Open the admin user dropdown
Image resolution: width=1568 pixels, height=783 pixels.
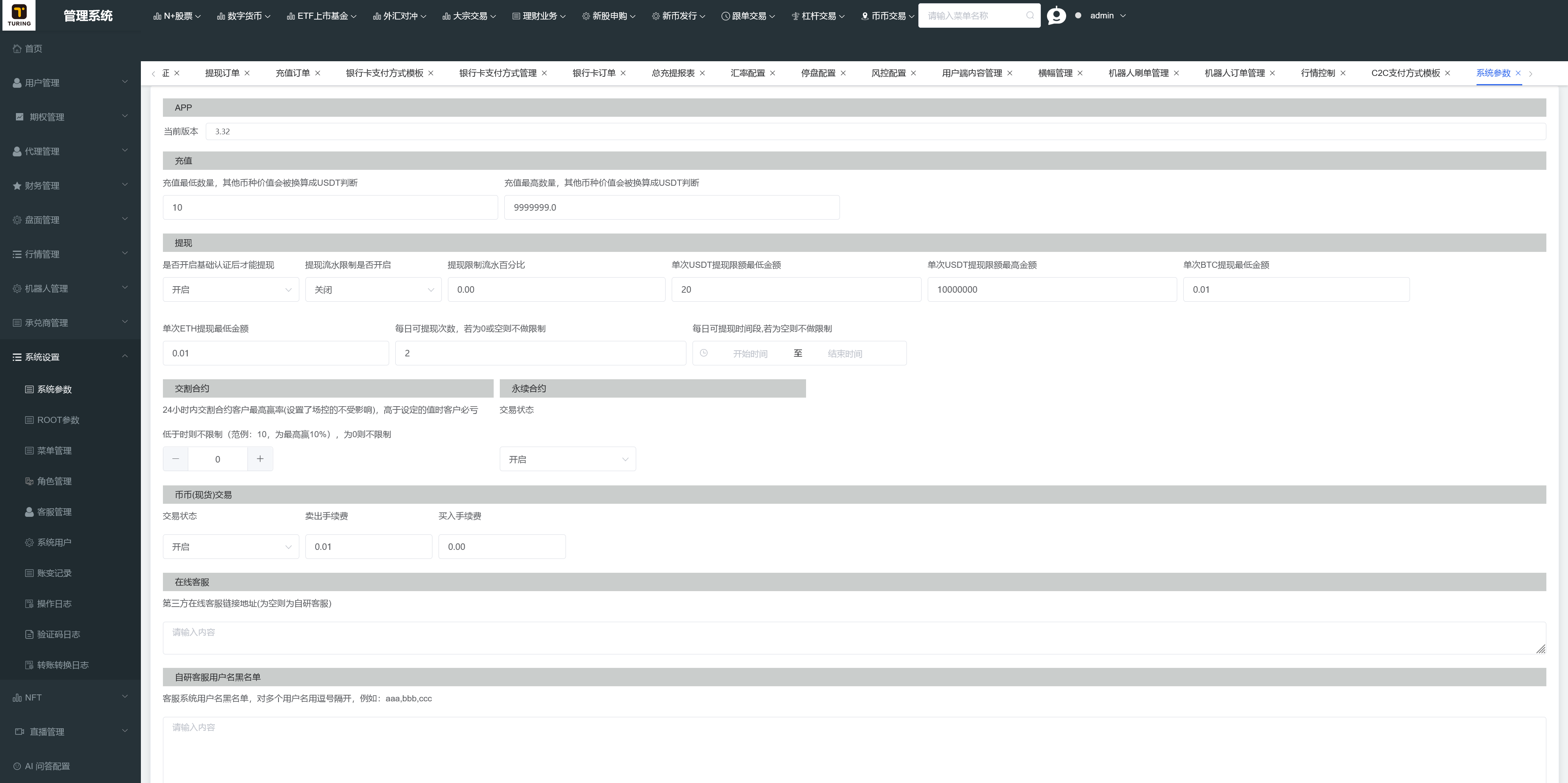(x=1108, y=15)
